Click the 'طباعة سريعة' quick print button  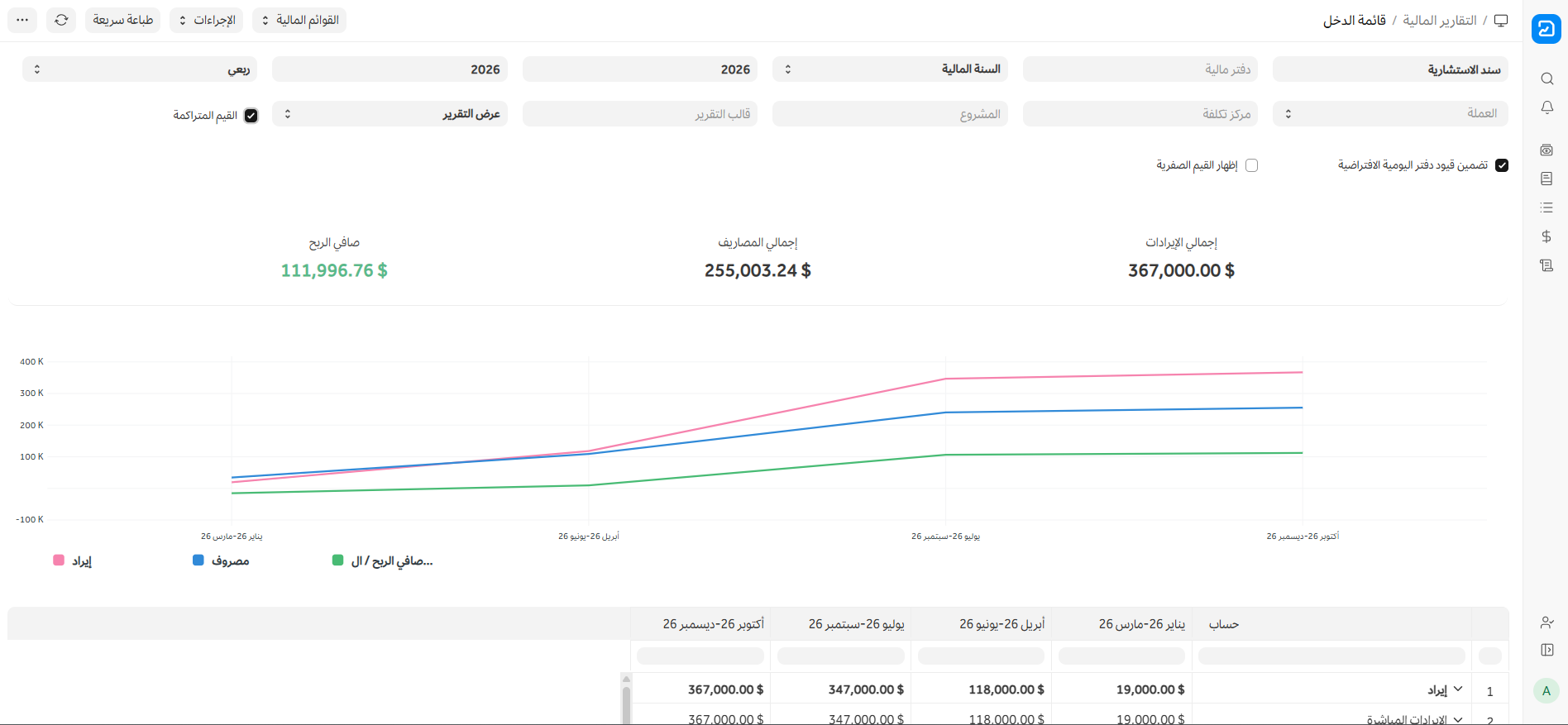pyautogui.click(x=122, y=20)
